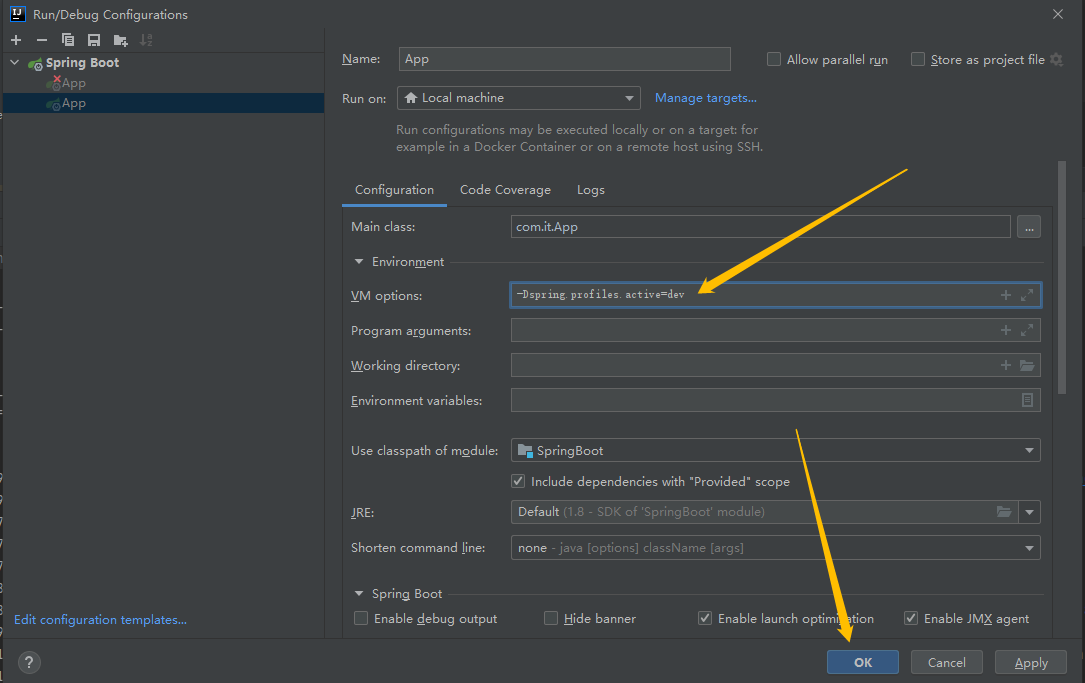This screenshot has height=683, width=1085.
Task: Switch to the Logs tab
Action: click(591, 190)
